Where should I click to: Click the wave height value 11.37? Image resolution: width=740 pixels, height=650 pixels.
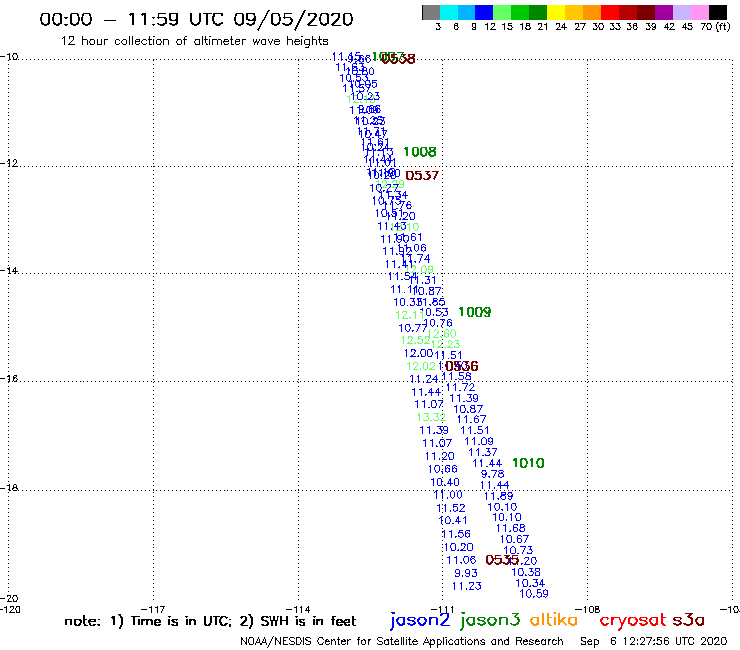pyautogui.click(x=483, y=453)
